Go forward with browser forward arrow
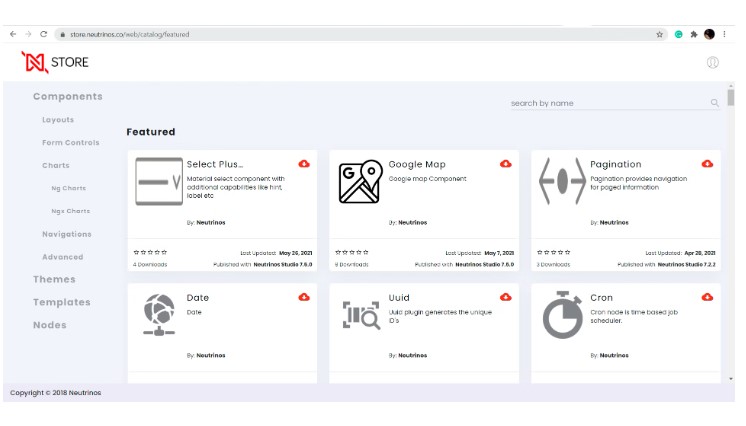This screenshot has width=746, height=426. coord(28,34)
